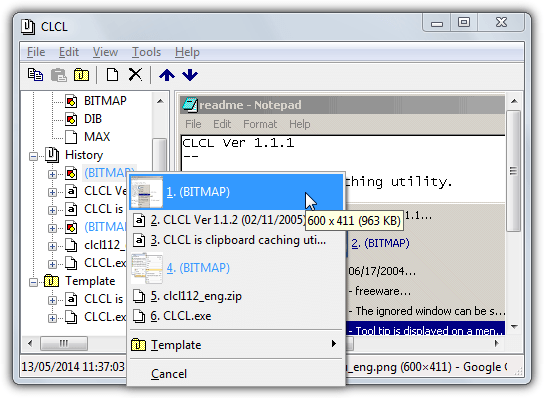
Task: Click the preview pane scroll right arrow
Action: click(x=497, y=344)
